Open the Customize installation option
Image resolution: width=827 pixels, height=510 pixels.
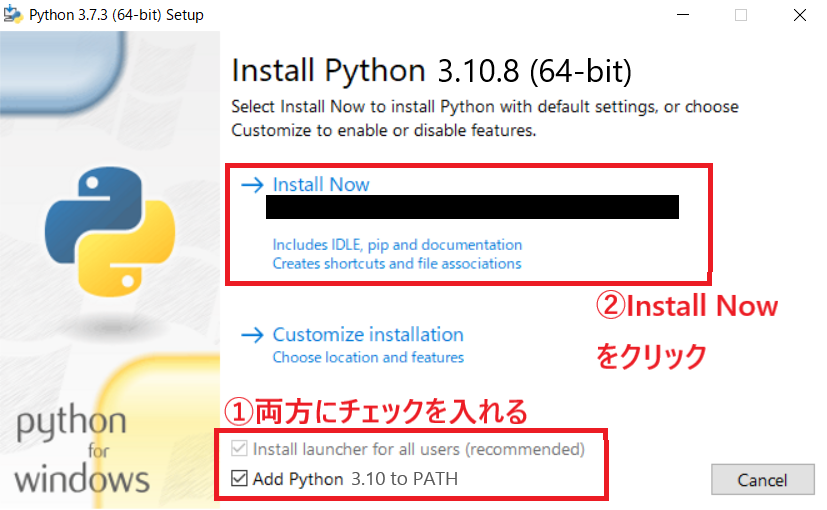tap(368, 335)
